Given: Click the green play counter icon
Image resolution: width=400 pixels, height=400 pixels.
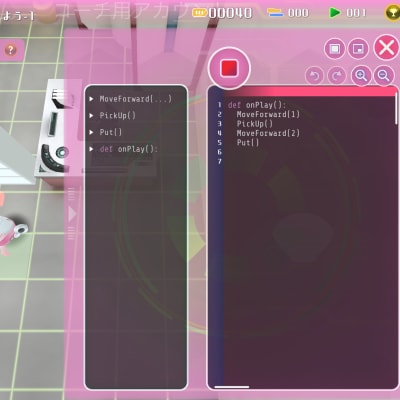Looking at the screenshot, I should [335, 13].
